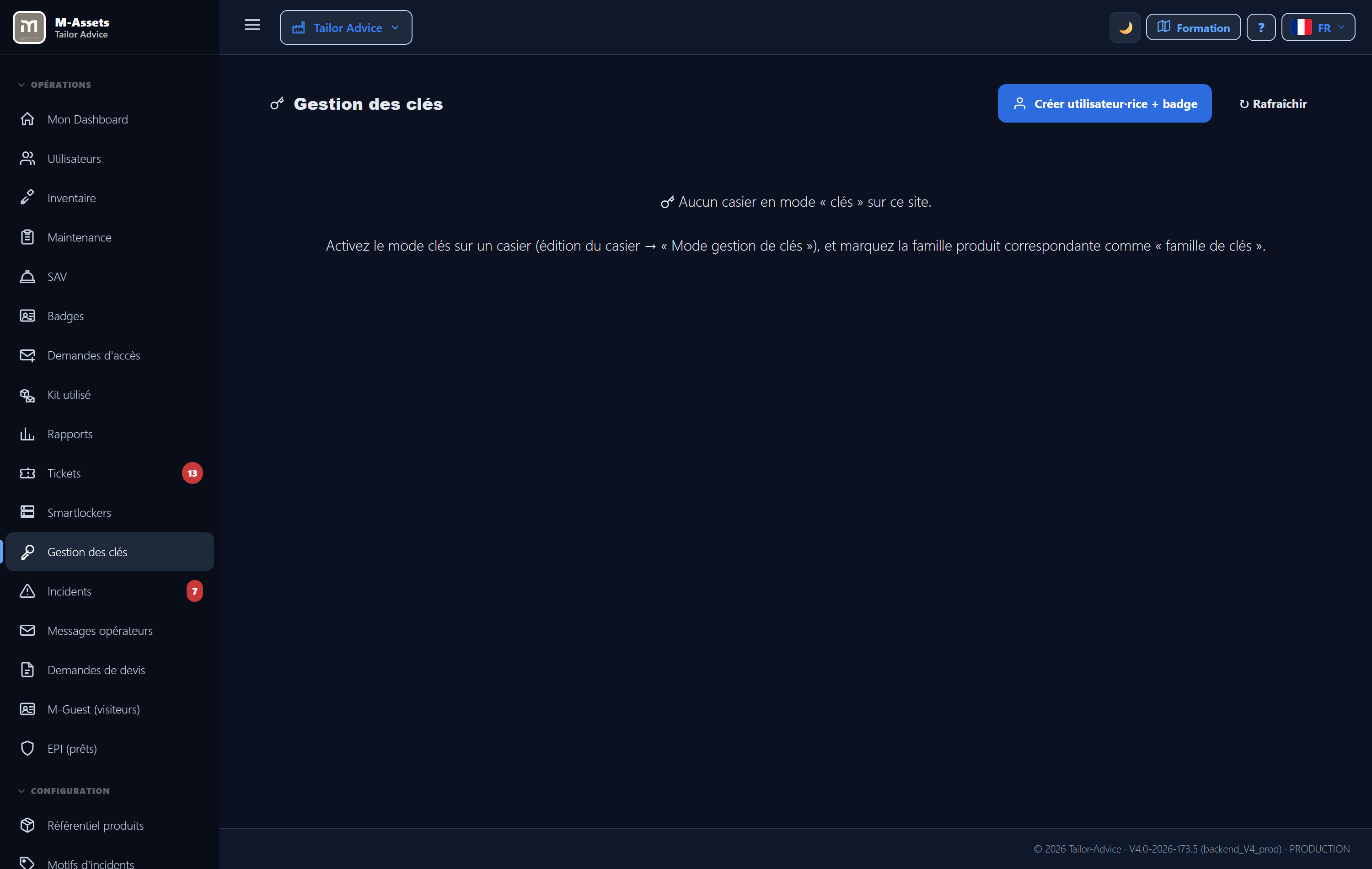Click the M-Guest visitor card icon
This screenshot has width=1372, height=869.
pos(27,709)
